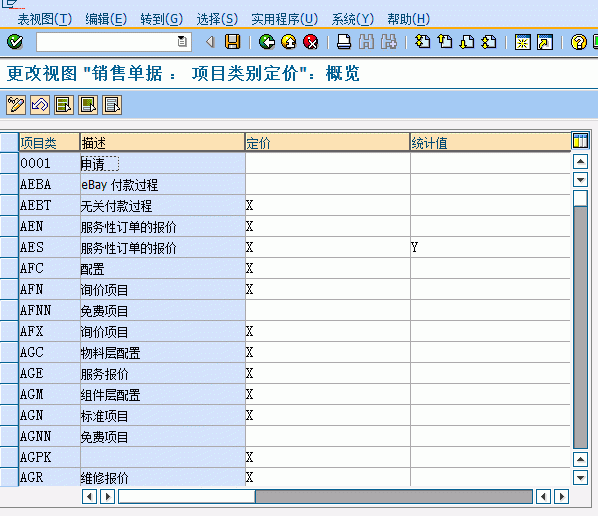Open the table column configuration icon
Viewport: 598px width, 516px height.
click(x=580, y=140)
